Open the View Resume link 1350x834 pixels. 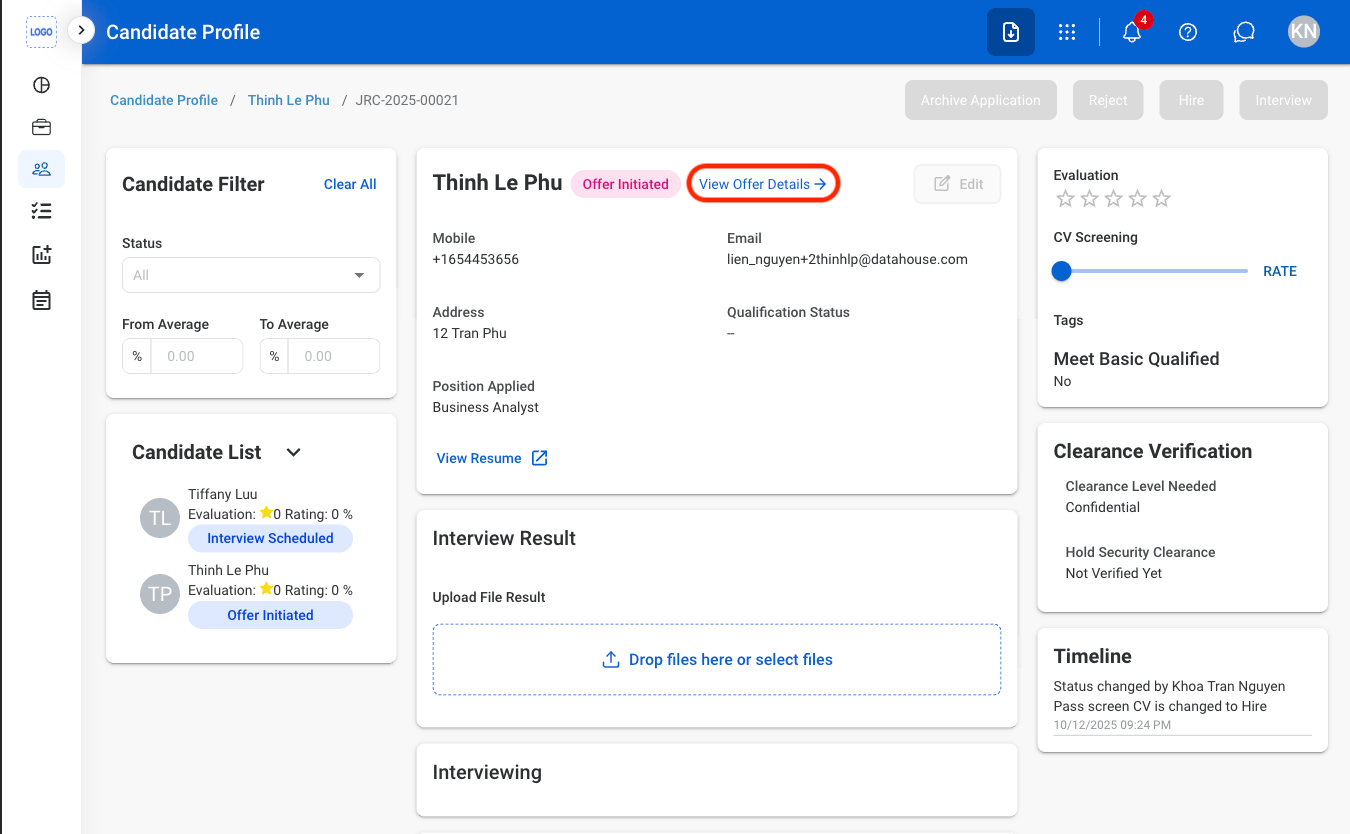pyautogui.click(x=479, y=458)
